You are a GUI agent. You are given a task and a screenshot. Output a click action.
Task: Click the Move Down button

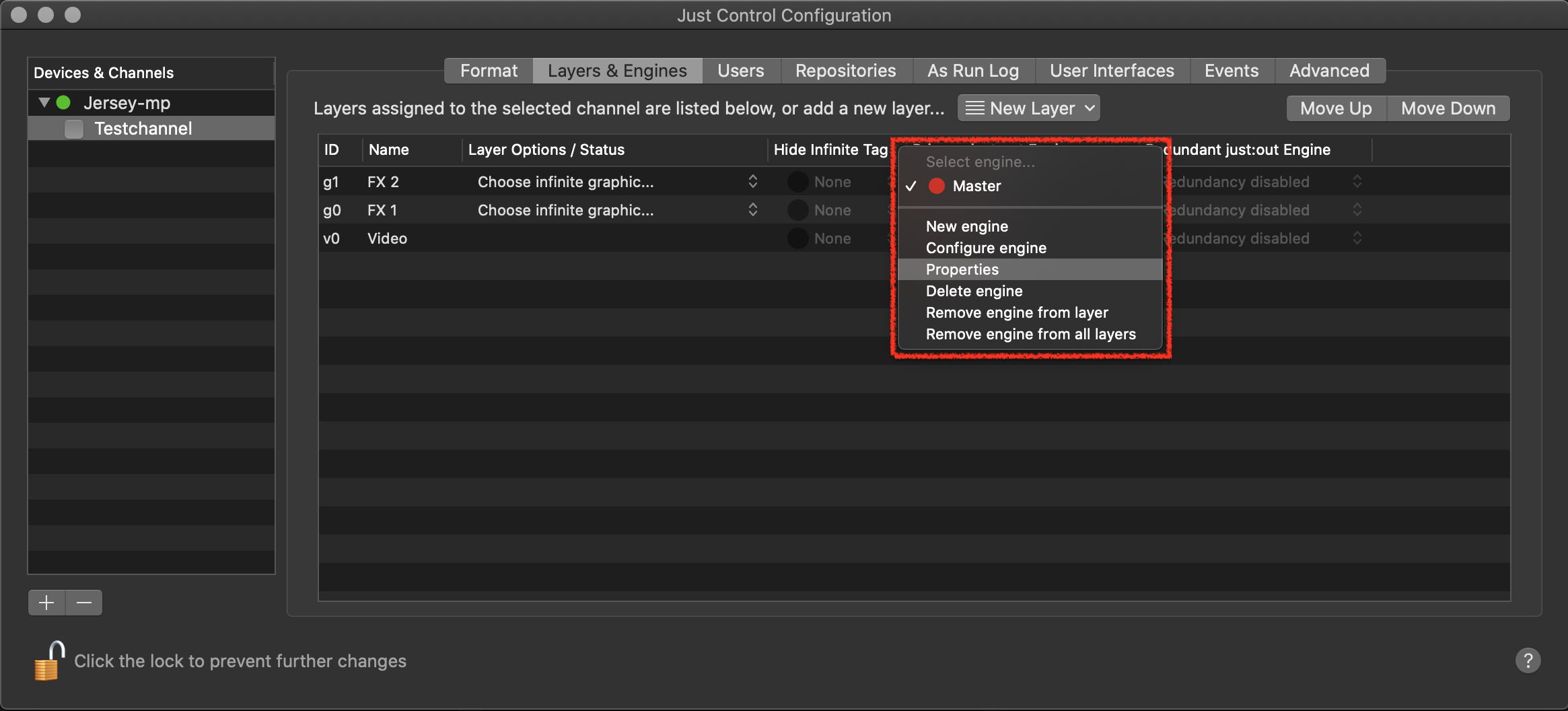pyautogui.click(x=1448, y=108)
